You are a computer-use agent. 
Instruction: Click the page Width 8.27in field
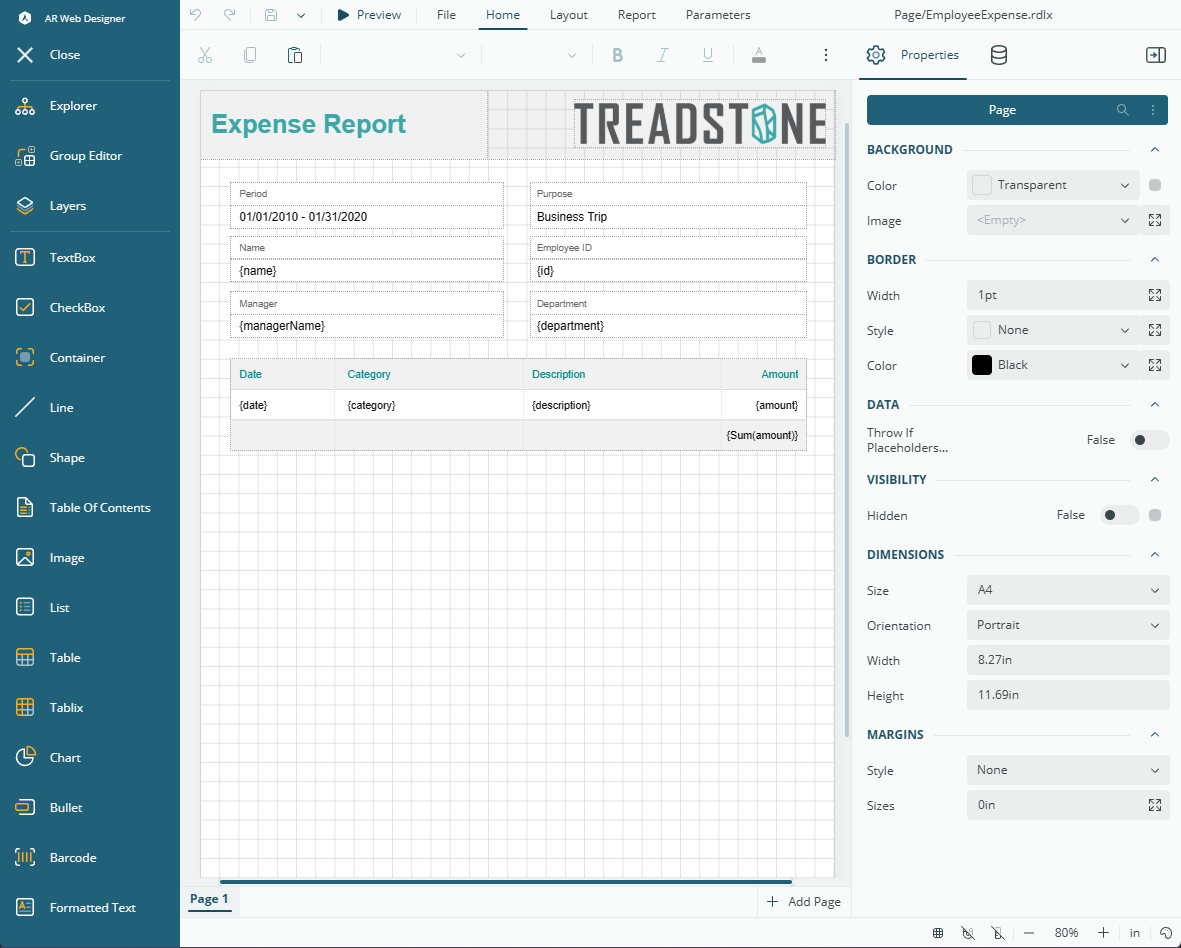(x=1067, y=660)
